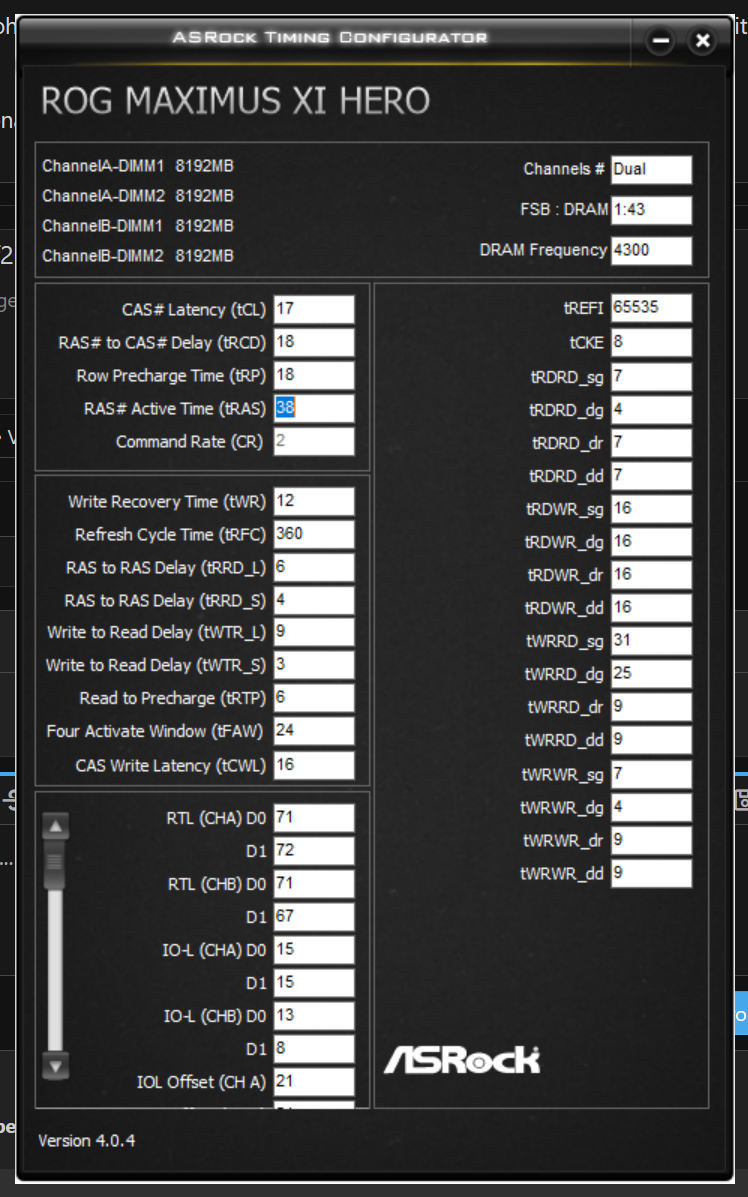Image resolution: width=748 pixels, height=1197 pixels.
Task: Focus the tRDRD_dd field
Action: pyautogui.click(x=651, y=476)
